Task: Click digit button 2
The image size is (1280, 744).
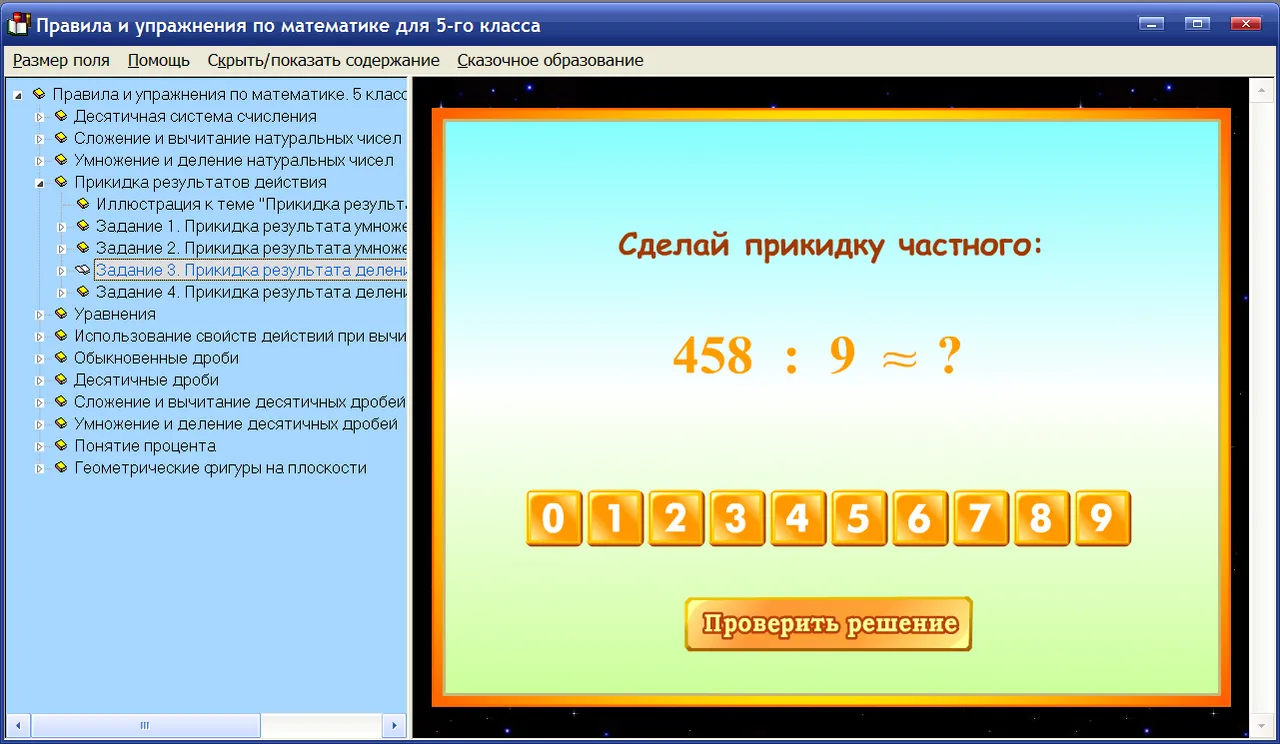Action: pos(676,518)
